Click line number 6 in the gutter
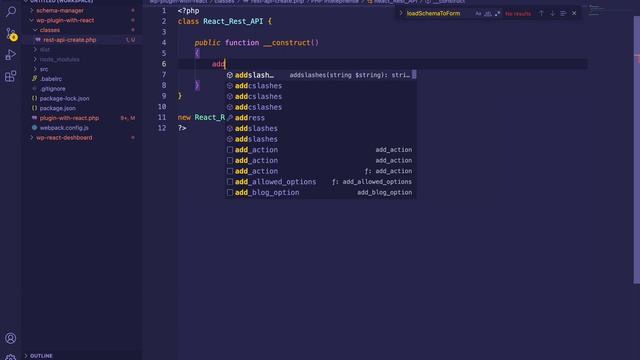640x360 pixels. 163,64
